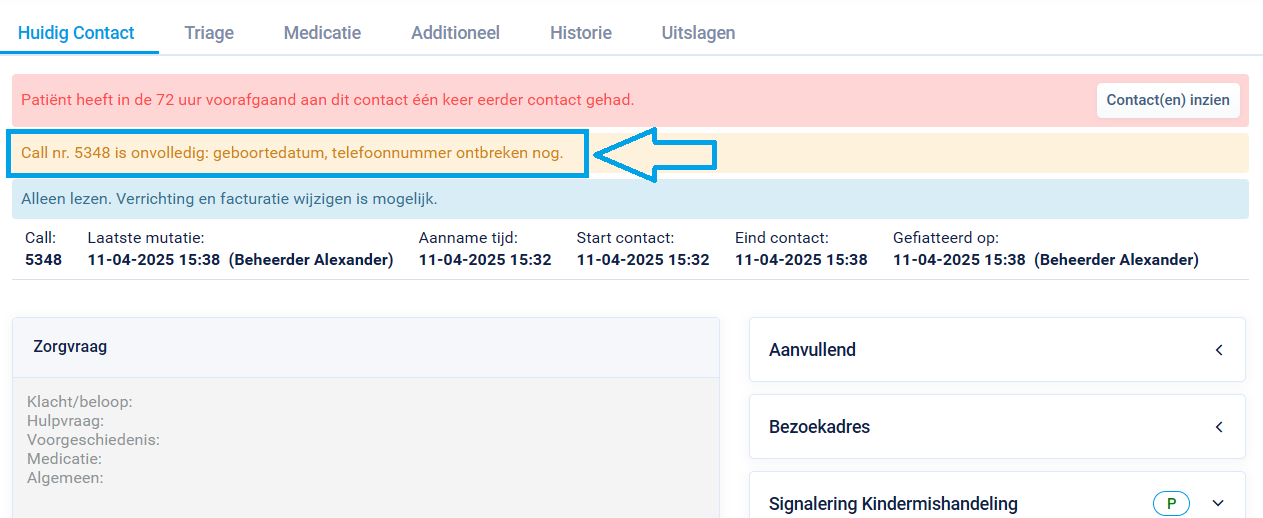Click the Contact(en) inzien button

[x=1169, y=100]
